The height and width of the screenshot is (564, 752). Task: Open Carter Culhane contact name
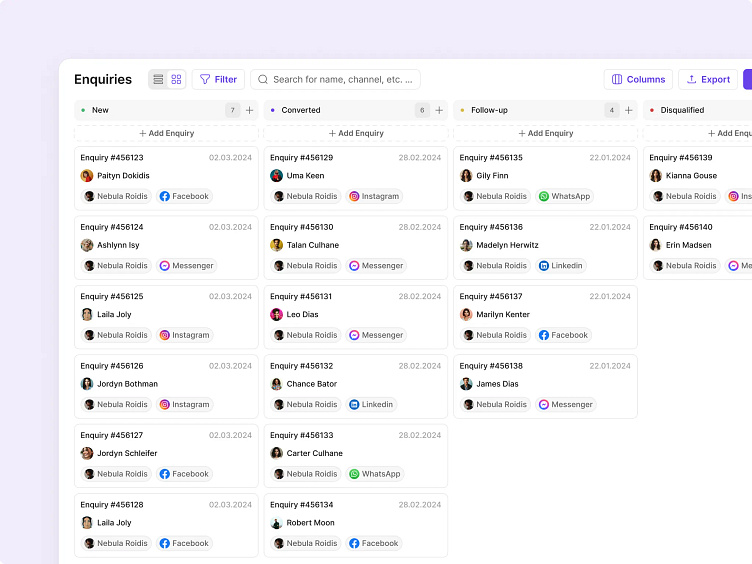315,453
